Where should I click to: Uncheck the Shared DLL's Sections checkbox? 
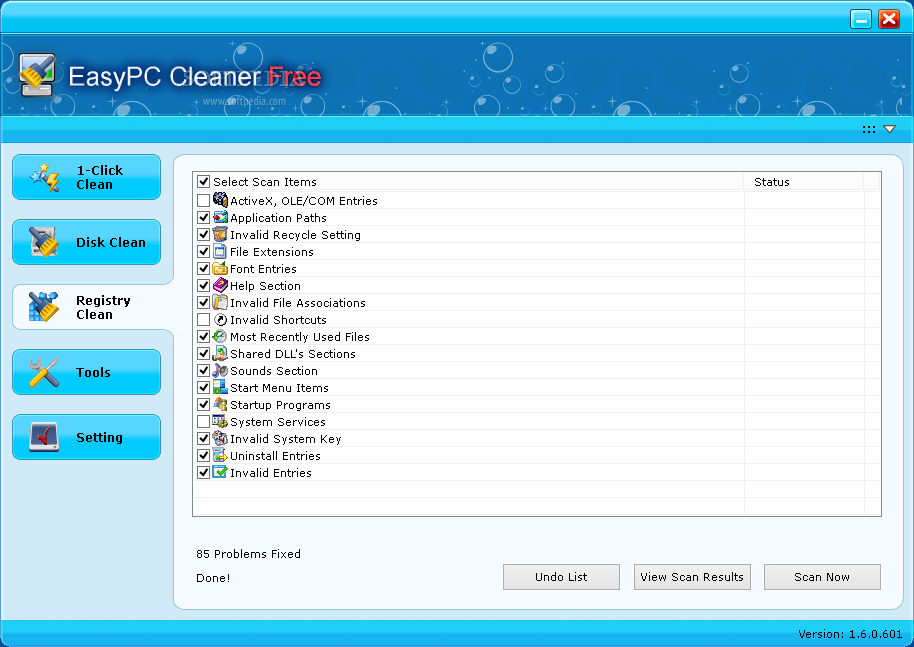203,353
